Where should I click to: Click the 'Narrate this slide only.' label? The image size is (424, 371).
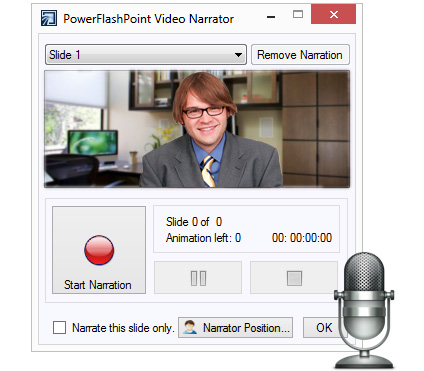123,328
